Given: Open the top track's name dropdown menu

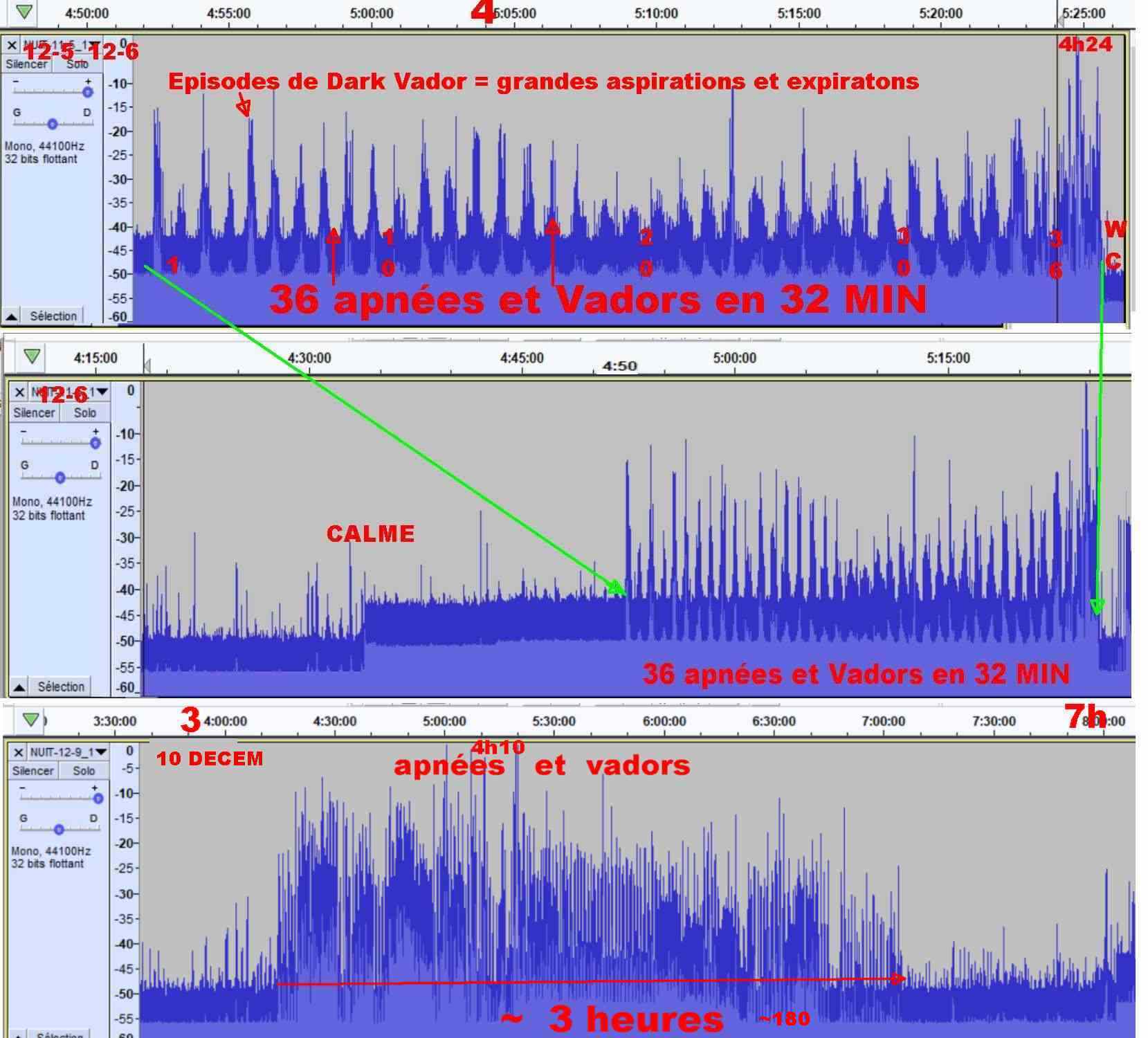Looking at the screenshot, I should 93,46.
